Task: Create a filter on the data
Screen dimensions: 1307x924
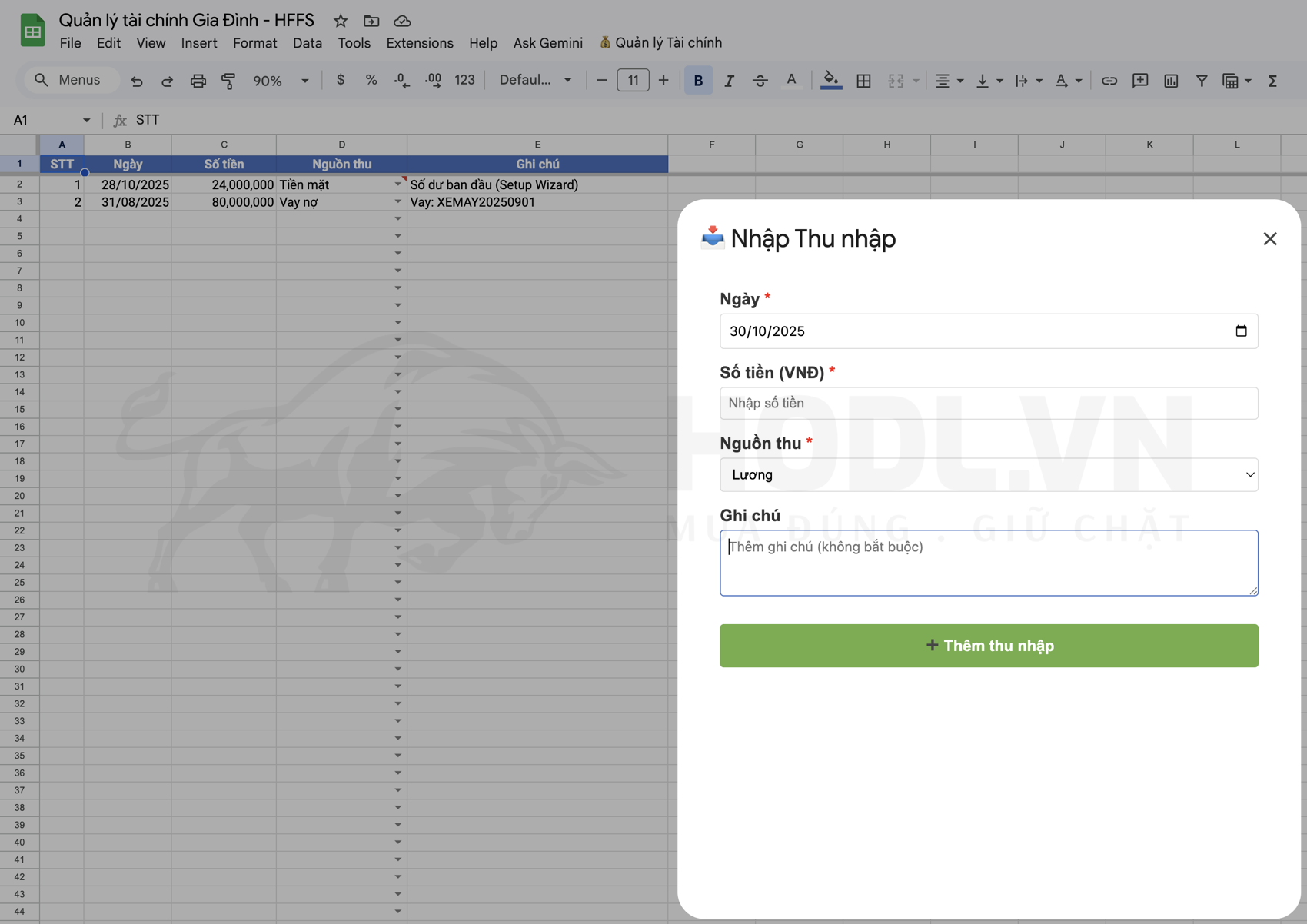Action: [x=1201, y=80]
